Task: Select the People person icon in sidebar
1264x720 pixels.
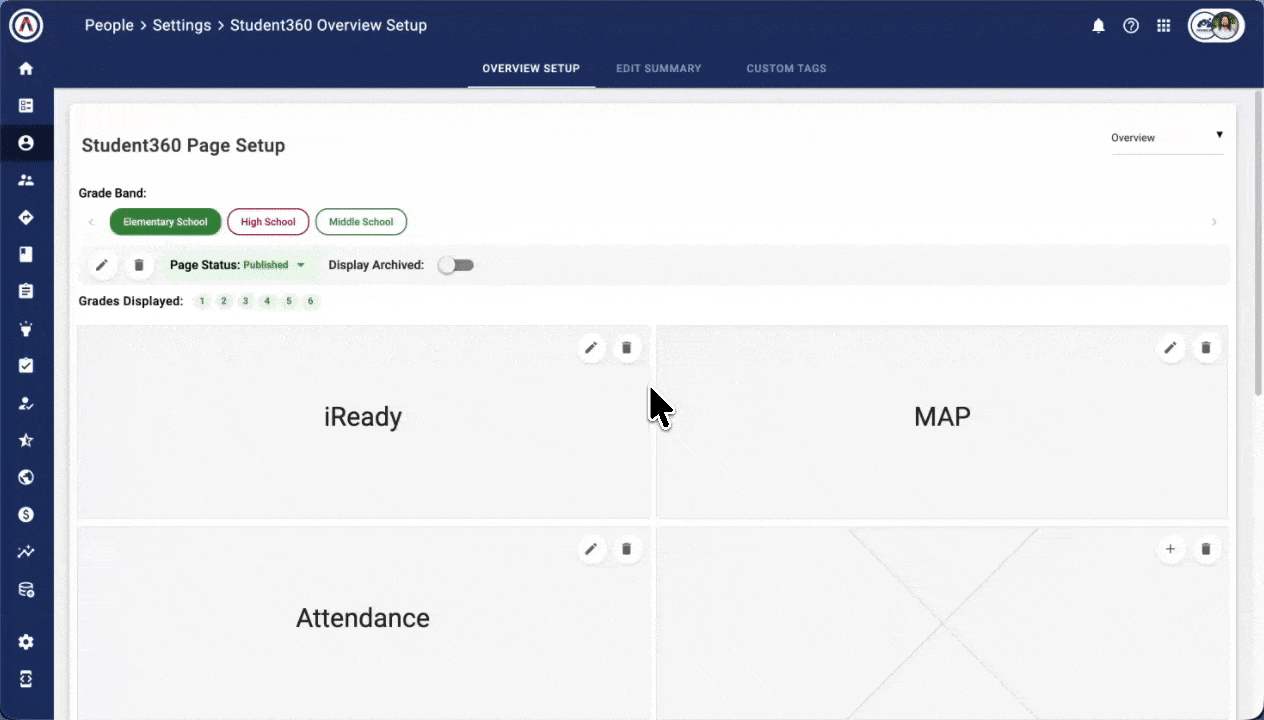Action: 26,143
